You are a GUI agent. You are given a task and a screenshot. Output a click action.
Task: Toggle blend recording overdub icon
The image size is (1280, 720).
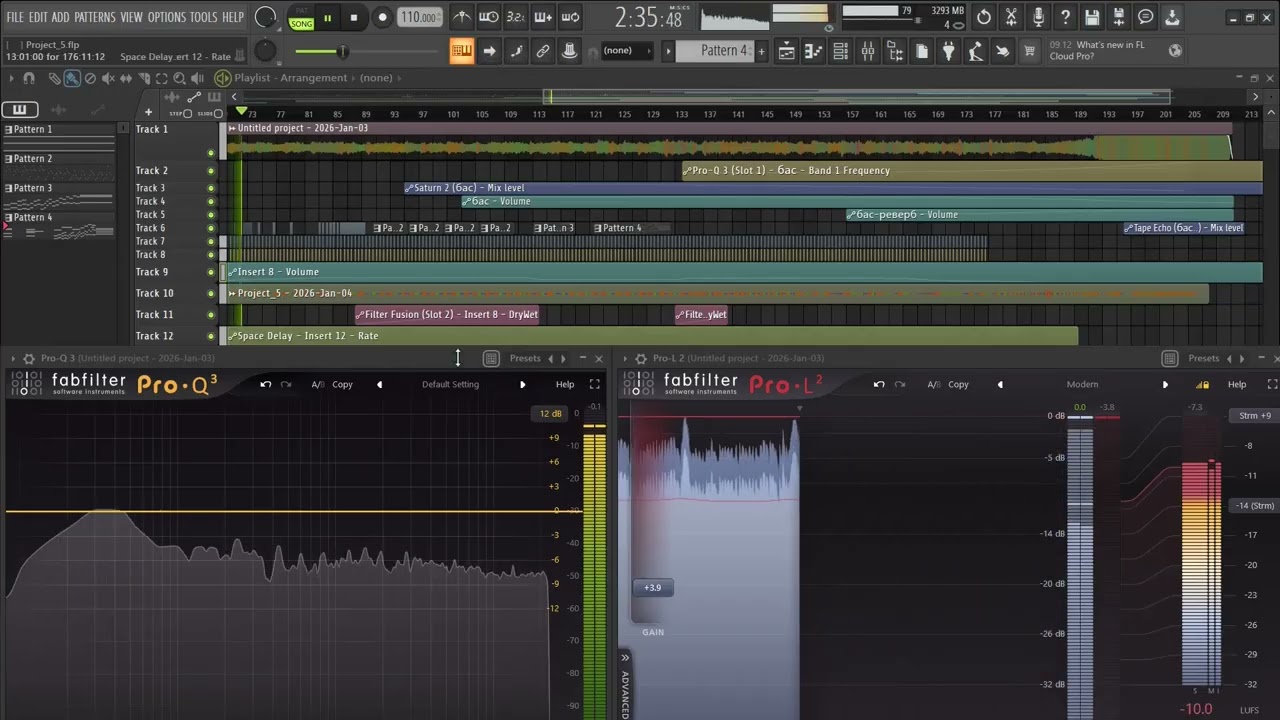point(543,17)
